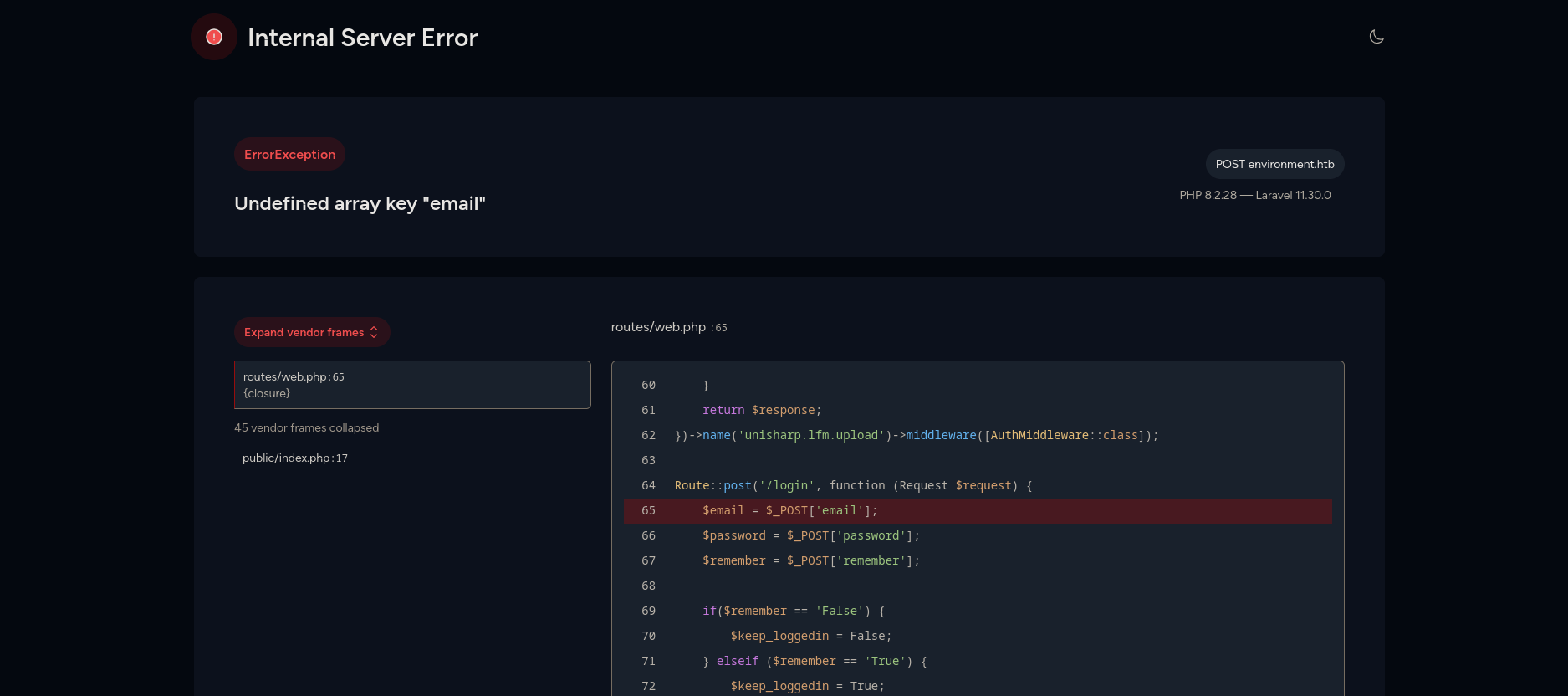Click the PHP 8.2.28 — Laravel 11.30.0 text
This screenshot has width=1568, height=696.
point(1254,195)
